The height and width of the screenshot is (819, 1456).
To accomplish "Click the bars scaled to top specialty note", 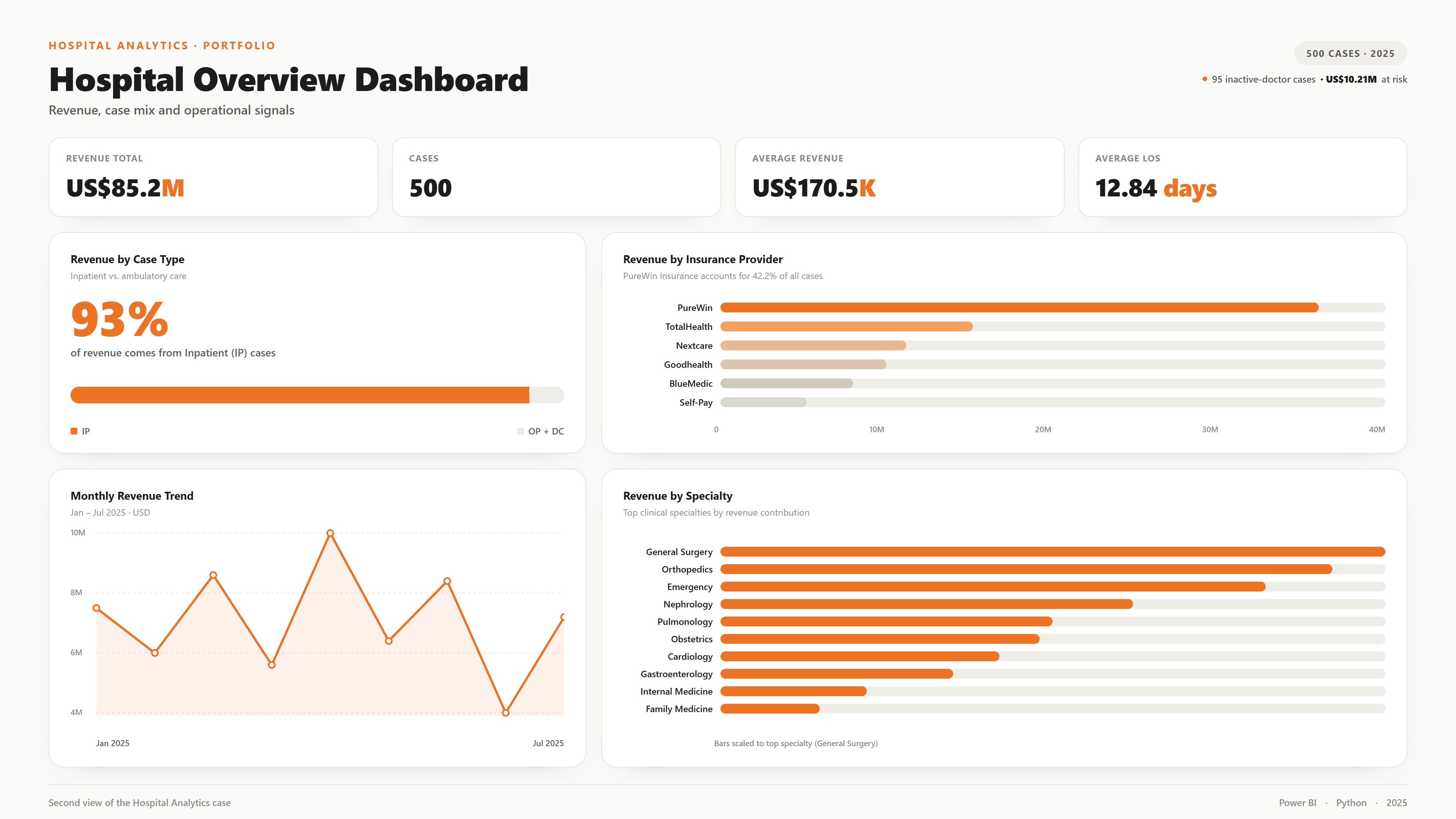I will pyautogui.click(x=796, y=743).
